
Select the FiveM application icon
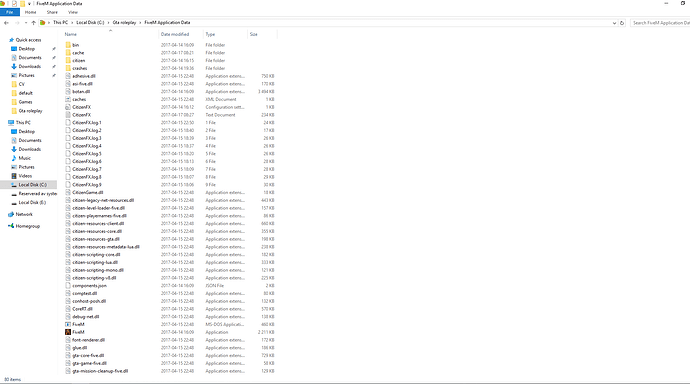click(68, 332)
